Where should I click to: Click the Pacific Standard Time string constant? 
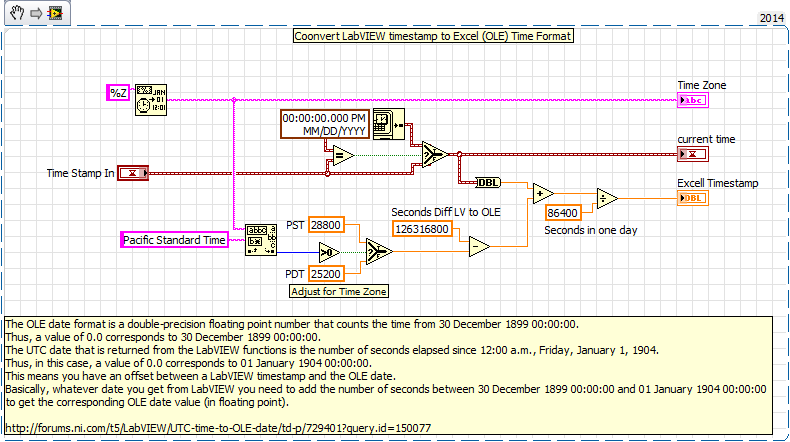pyautogui.click(x=174, y=240)
